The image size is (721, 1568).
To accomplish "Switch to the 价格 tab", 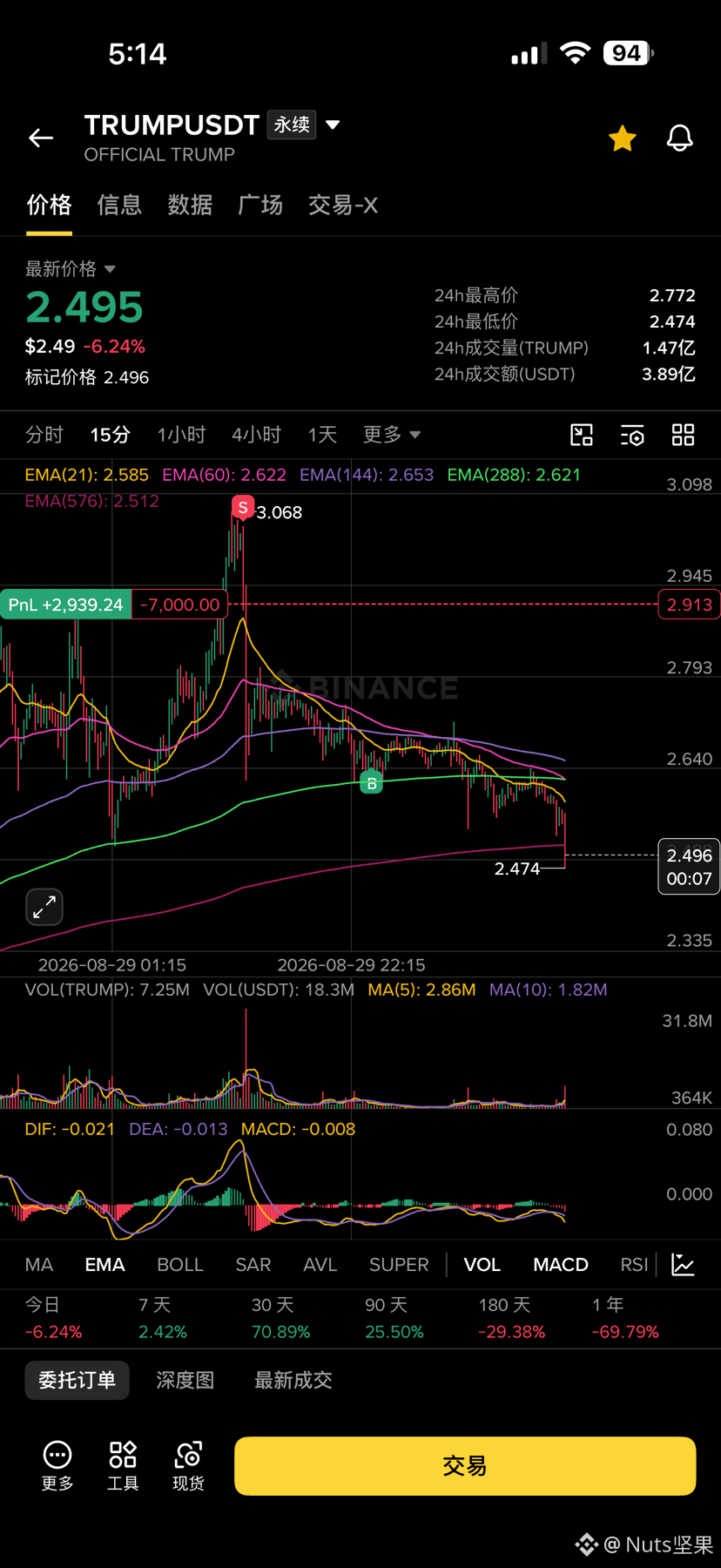I will 49,205.
